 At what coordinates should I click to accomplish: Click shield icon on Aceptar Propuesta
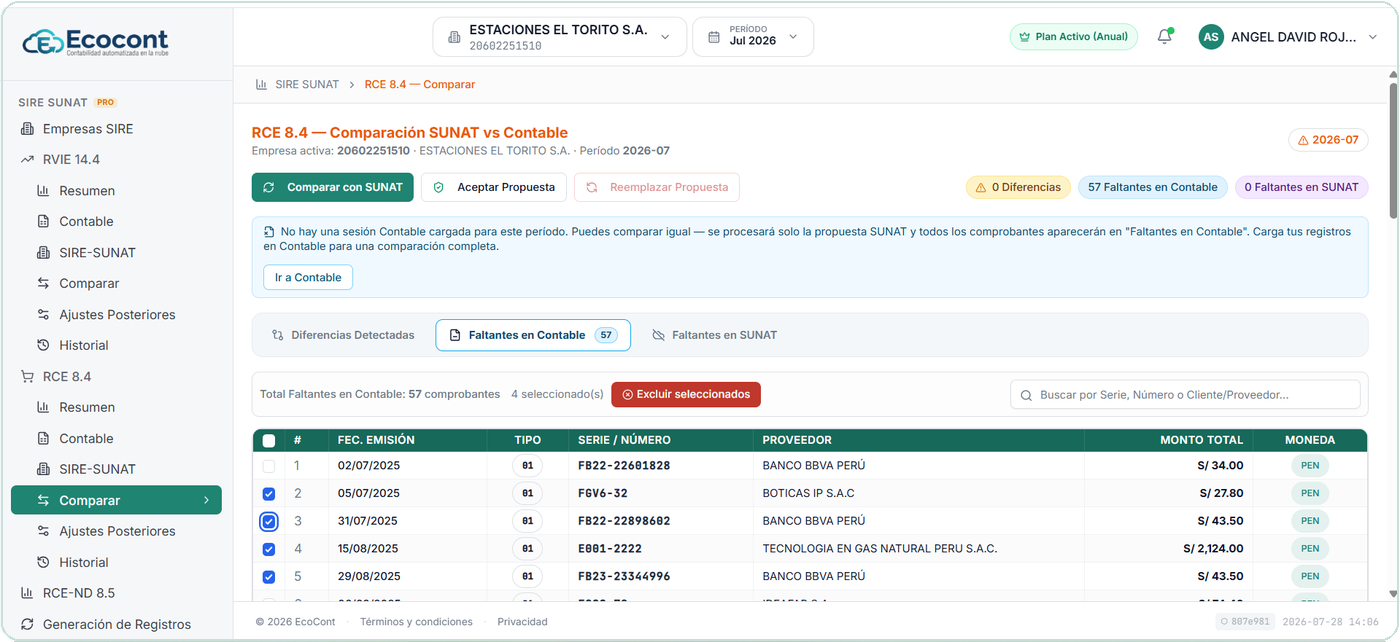click(x=438, y=187)
